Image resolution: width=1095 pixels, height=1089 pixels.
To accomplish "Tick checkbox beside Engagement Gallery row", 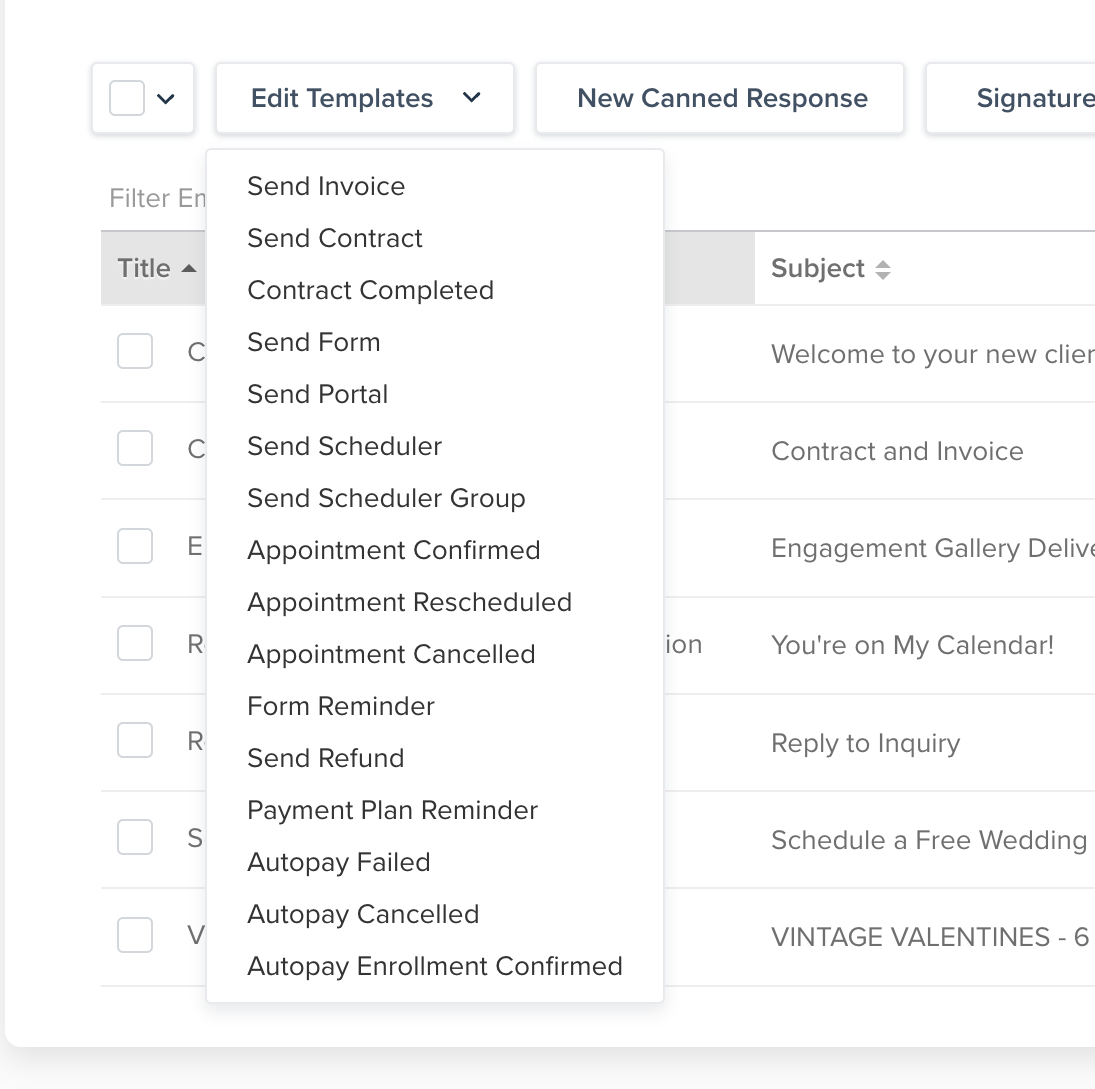I will pyautogui.click(x=135, y=547).
